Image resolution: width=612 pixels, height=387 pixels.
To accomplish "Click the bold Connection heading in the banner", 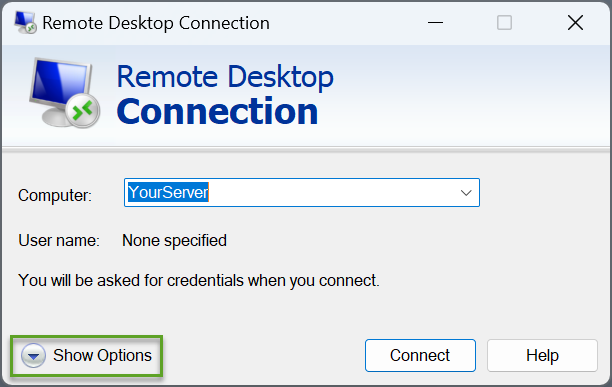I will coord(217,112).
